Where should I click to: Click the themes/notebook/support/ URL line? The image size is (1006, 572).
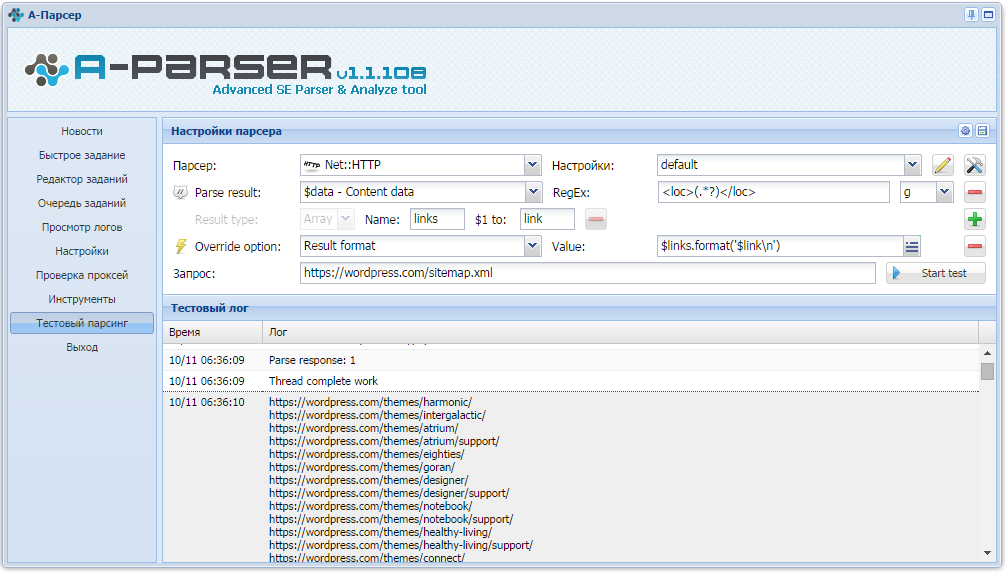391,519
